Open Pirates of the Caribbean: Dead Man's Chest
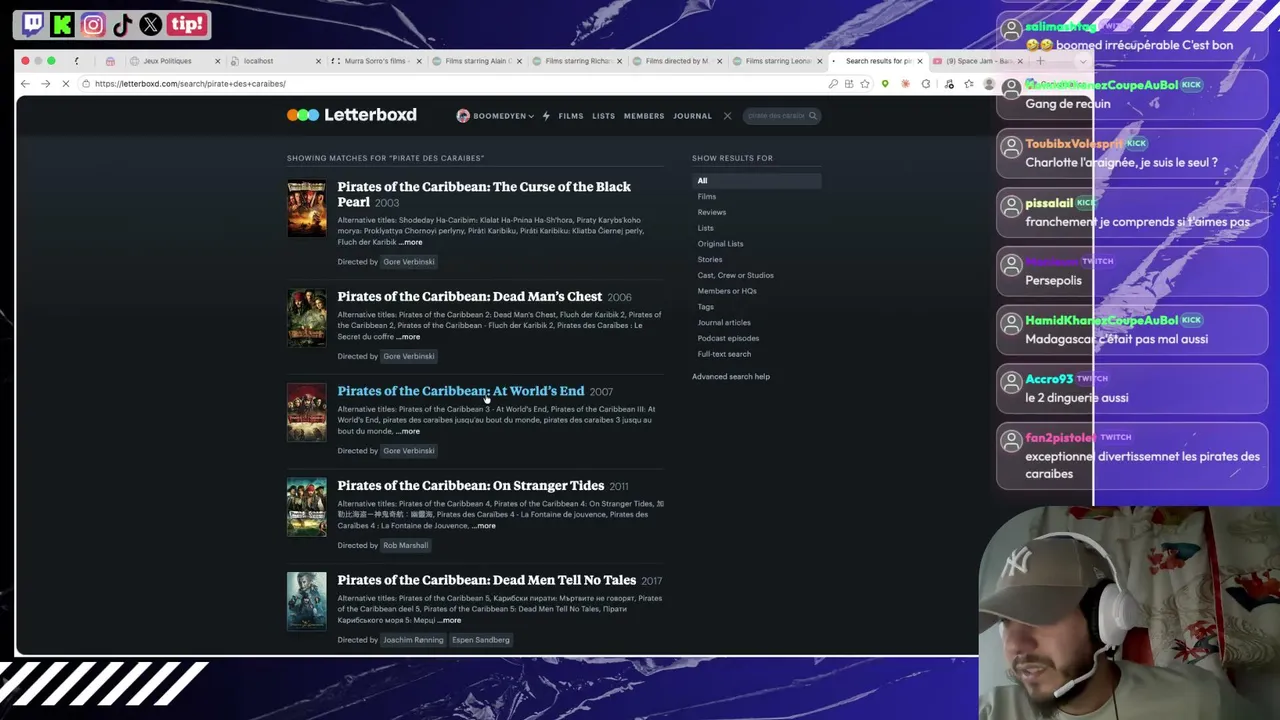Image resolution: width=1280 pixels, height=720 pixels. [x=470, y=296]
